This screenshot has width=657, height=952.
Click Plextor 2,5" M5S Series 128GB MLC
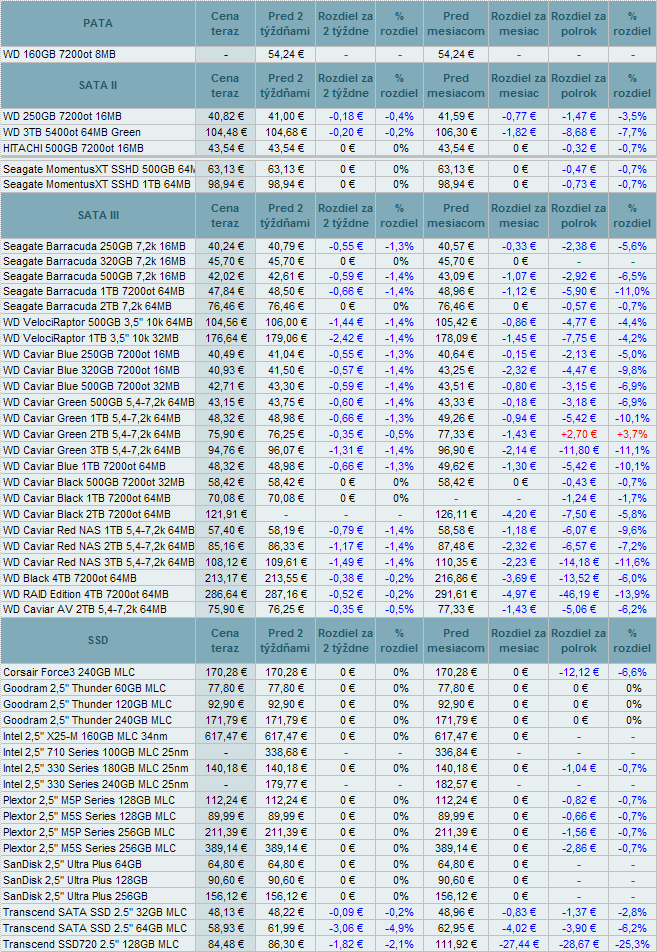pyautogui.click(x=89, y=817)
